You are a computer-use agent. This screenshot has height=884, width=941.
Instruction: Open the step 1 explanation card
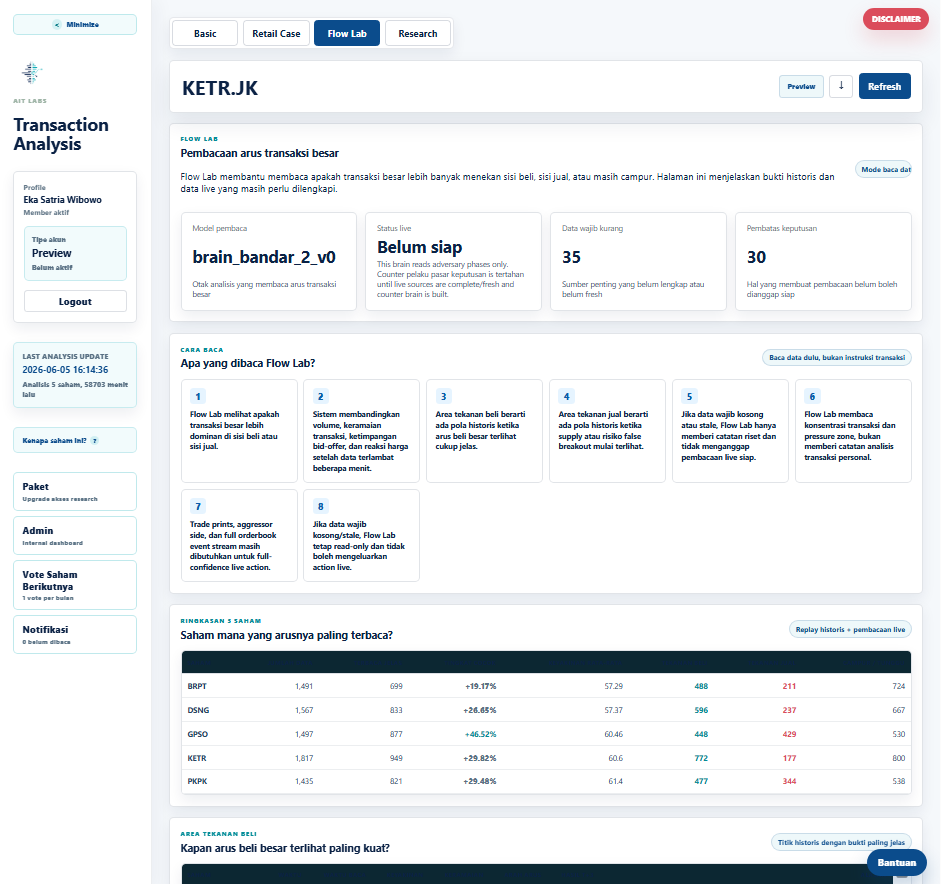[239, 430]
